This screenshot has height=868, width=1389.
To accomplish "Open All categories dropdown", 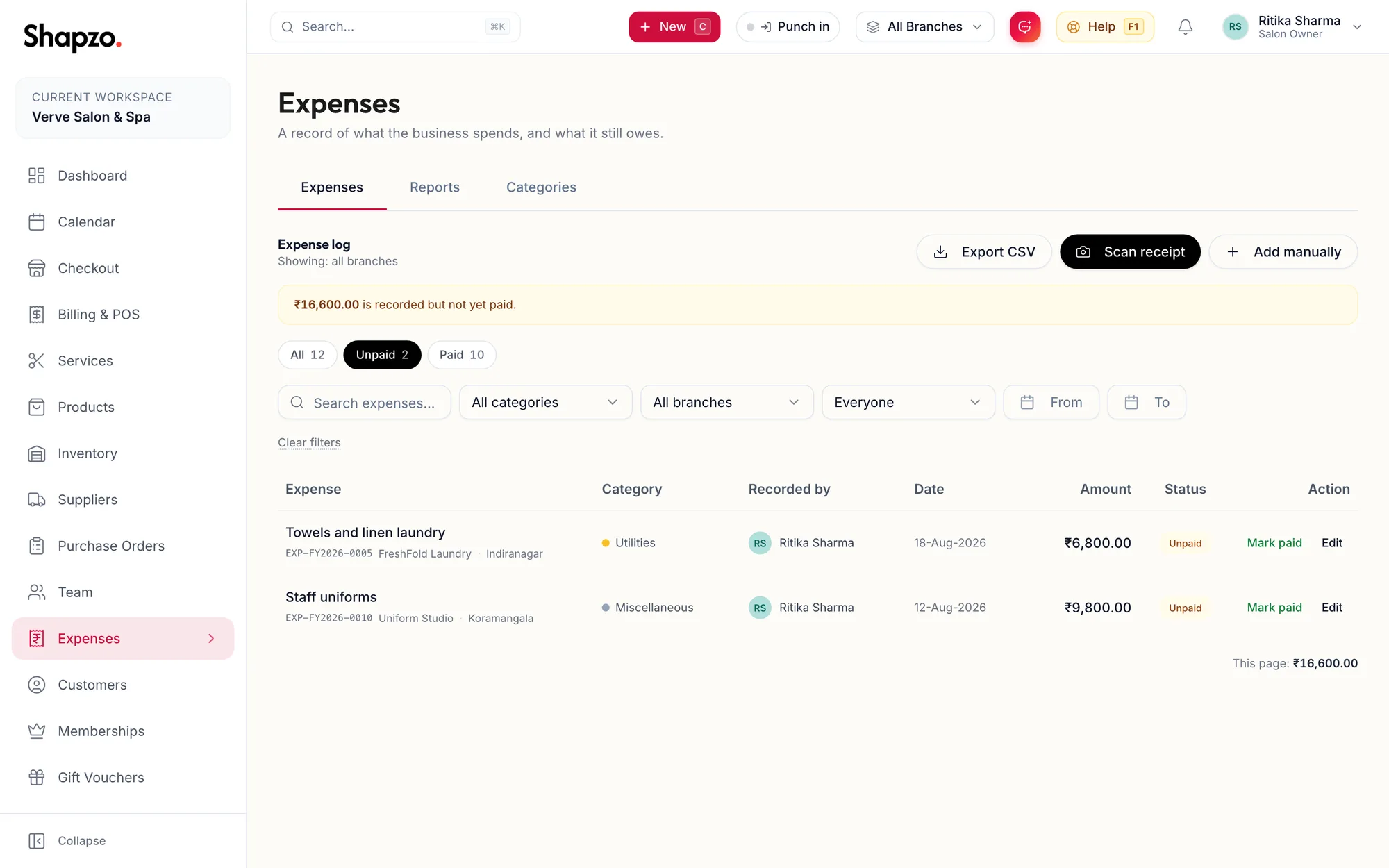I will (546, 403).
